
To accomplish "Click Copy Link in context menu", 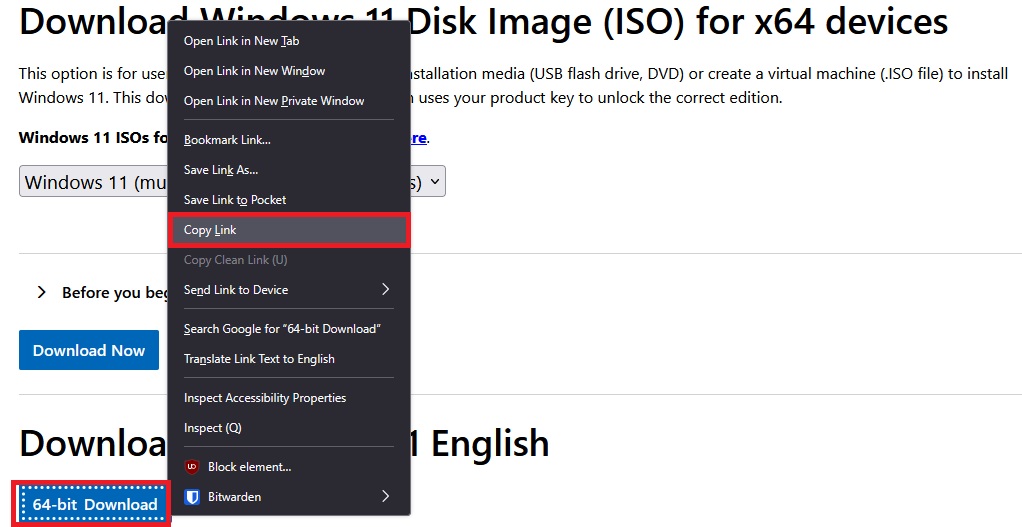I will click(210, 230).
